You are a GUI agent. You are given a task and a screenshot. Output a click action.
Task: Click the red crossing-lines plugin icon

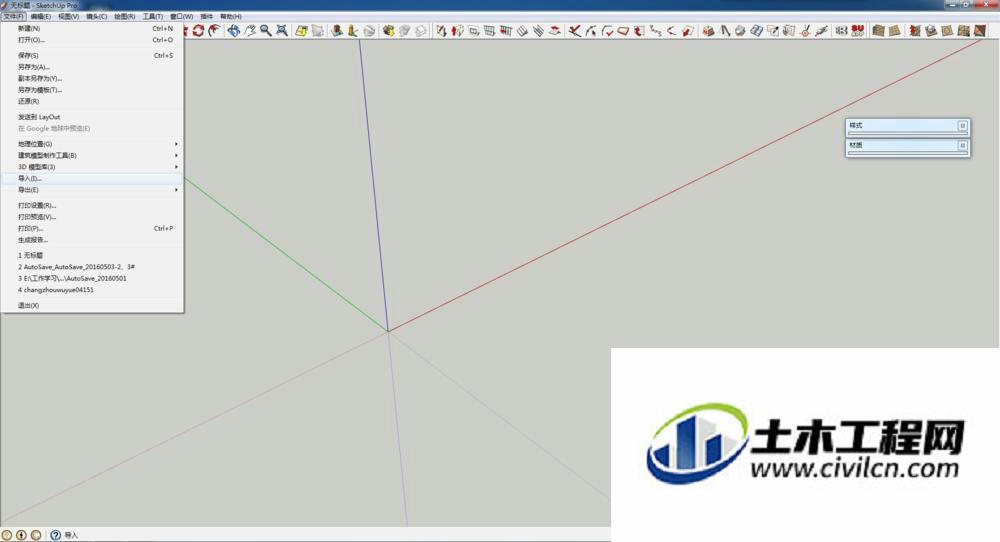575,31
